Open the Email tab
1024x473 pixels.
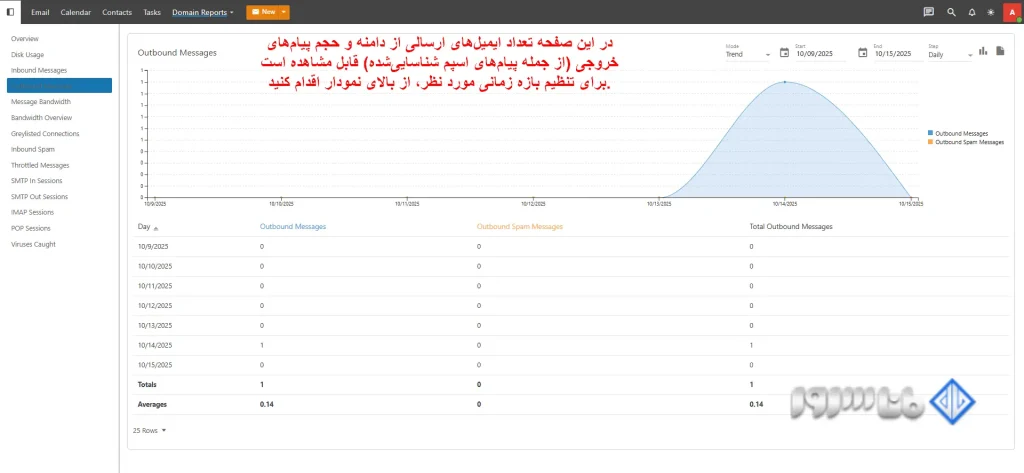click(40, 12)
